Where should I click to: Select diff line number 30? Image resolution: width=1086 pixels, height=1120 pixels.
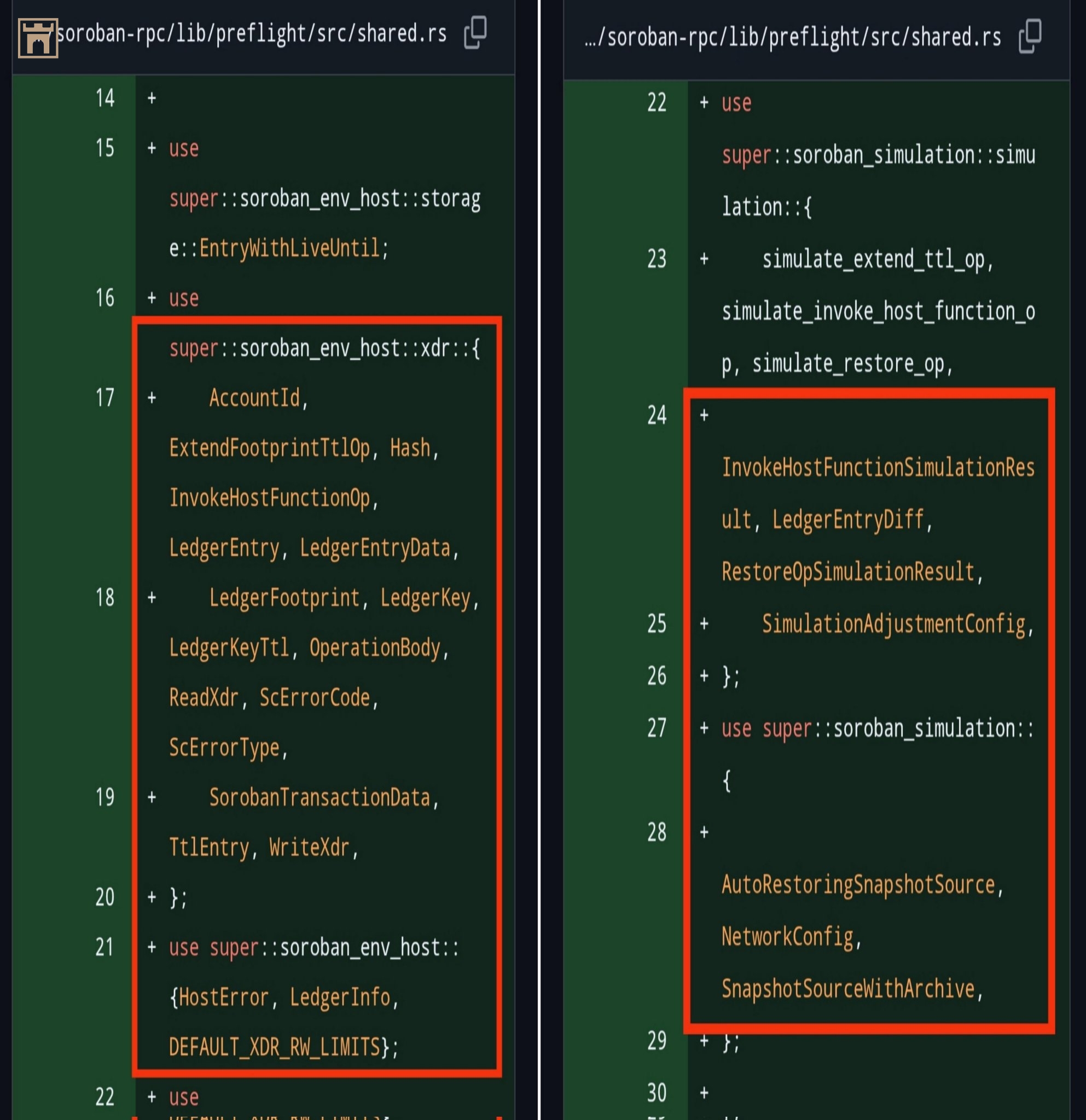click(x=657, y=1093)
